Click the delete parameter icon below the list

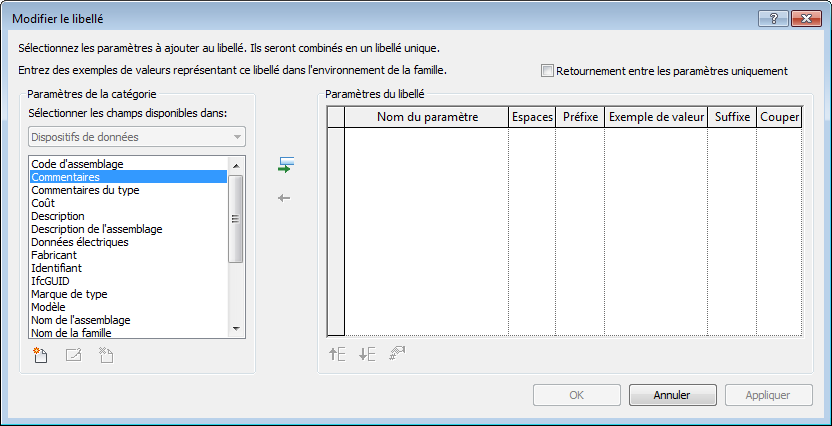click(106, 355)
